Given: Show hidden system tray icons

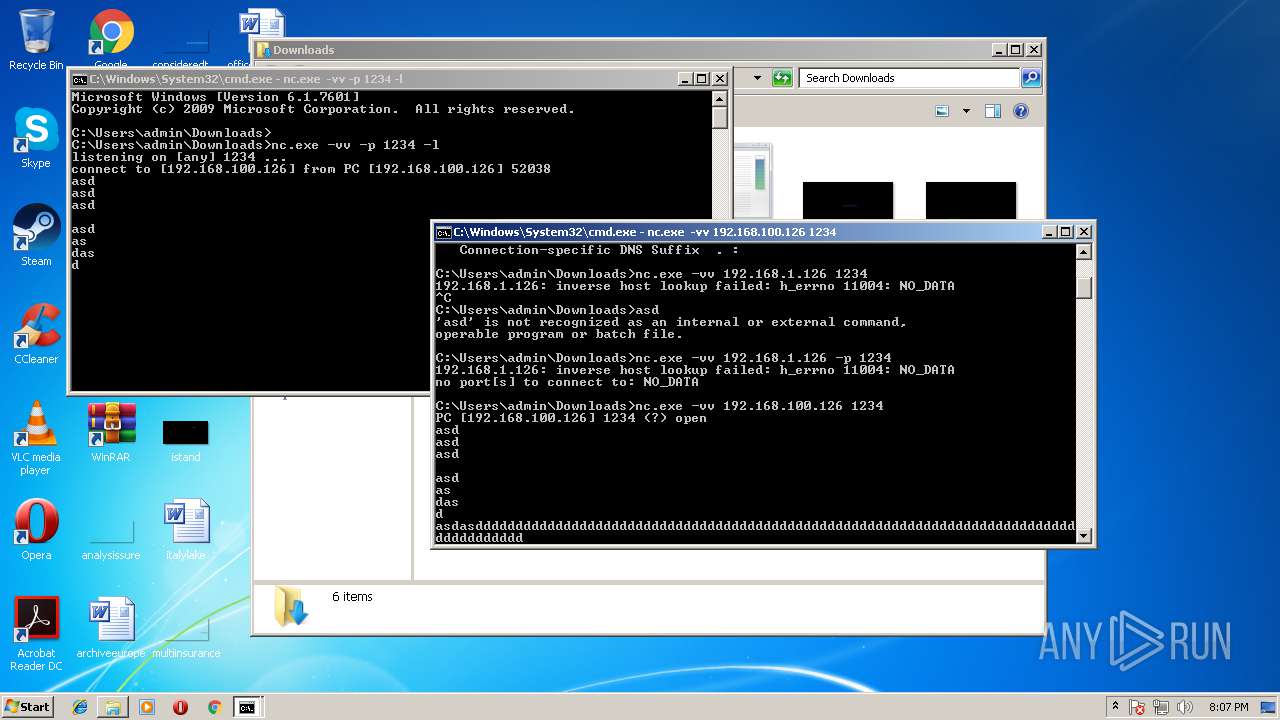Looking at the screenshot, I should coord(1115,707).
